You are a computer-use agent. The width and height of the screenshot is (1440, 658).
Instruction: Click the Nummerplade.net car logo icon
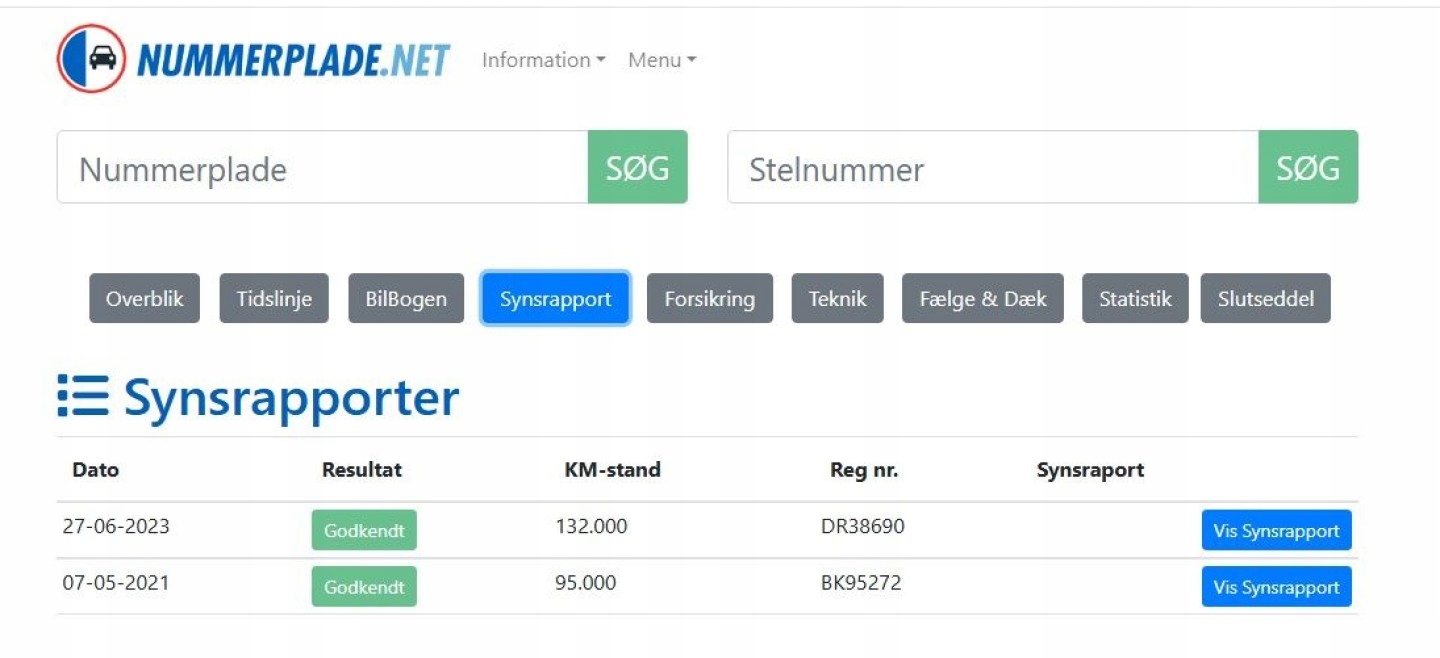click(91, 59)
